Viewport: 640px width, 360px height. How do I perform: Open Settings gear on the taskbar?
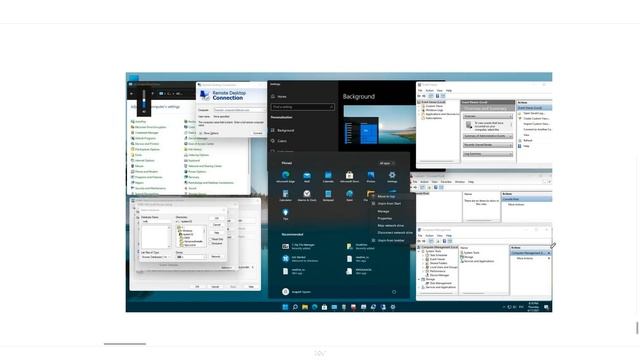pyautogui.click(x=393, y=307)
